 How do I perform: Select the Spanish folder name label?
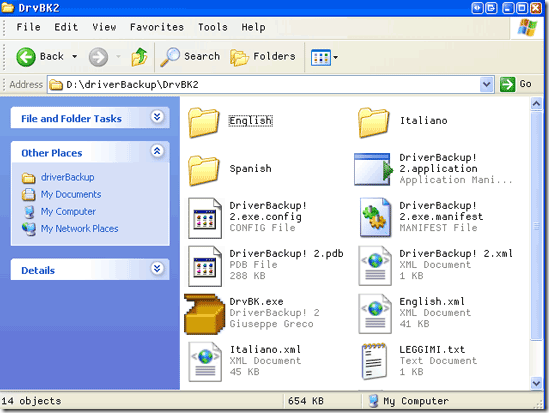point(250,169)
